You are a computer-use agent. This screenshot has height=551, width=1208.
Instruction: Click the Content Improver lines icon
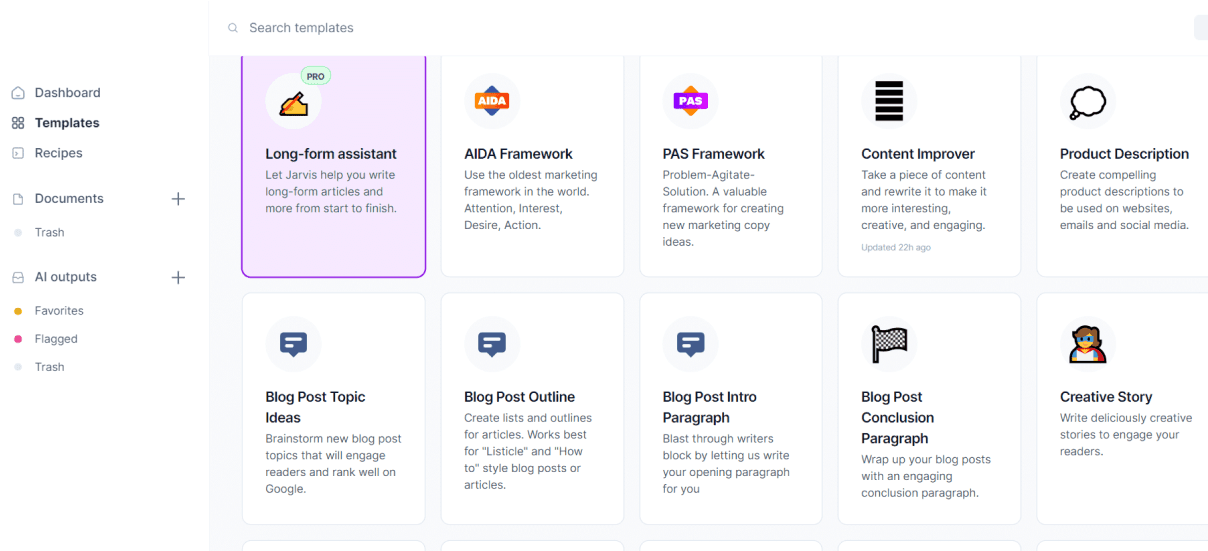pos(889,101)
